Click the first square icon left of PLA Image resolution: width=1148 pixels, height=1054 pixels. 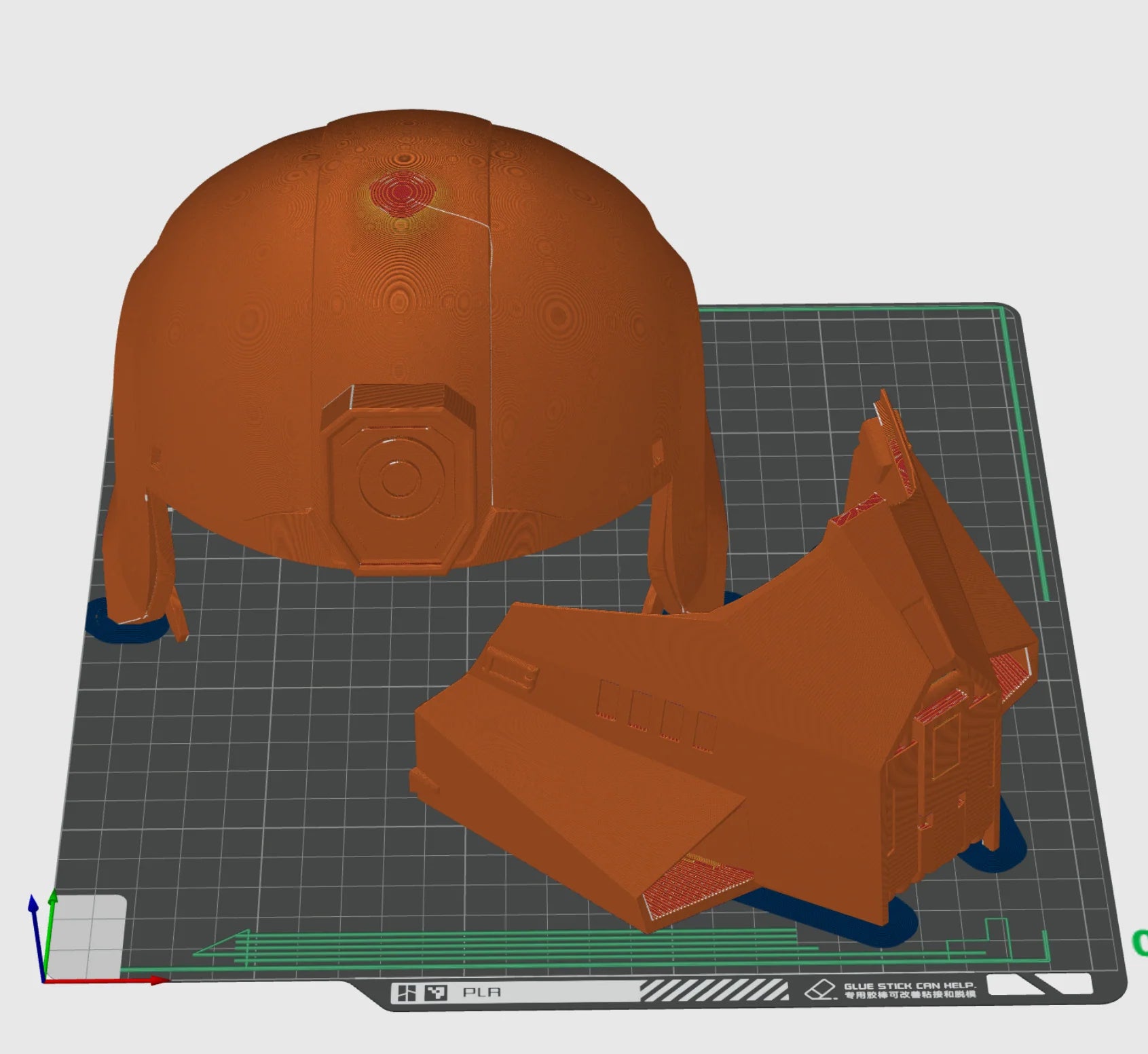pos(407,994)
